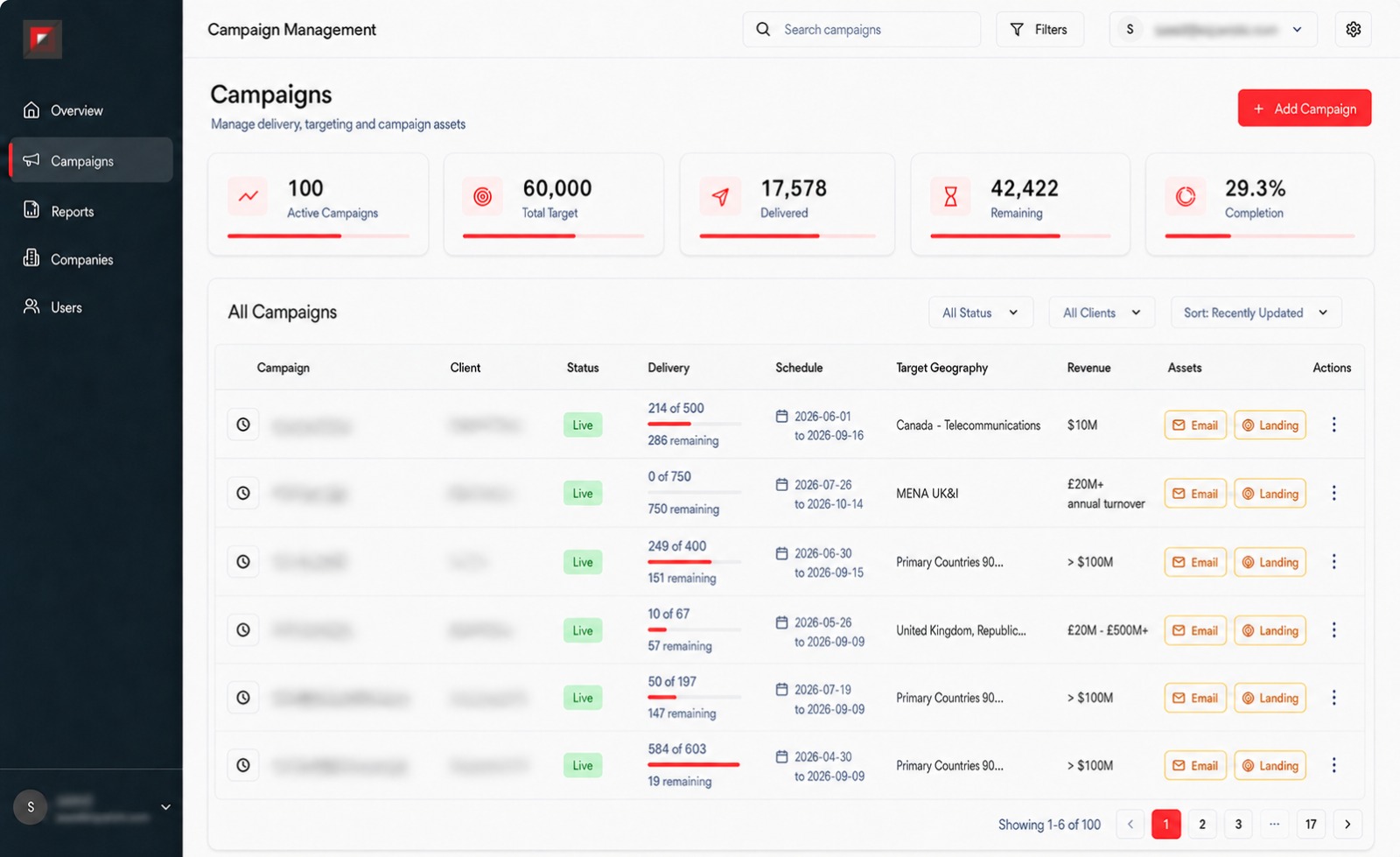Open Landing asset for 584 of 603 row
1400x857 pixels.
(x=1270, y=765)
